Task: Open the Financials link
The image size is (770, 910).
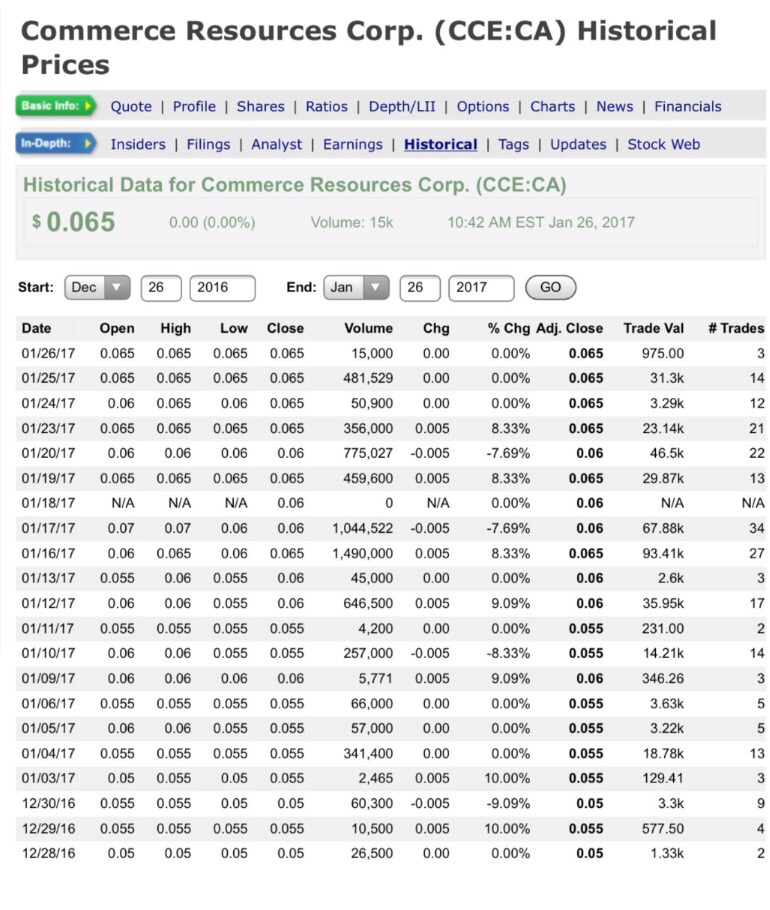Action: [687, 106]
